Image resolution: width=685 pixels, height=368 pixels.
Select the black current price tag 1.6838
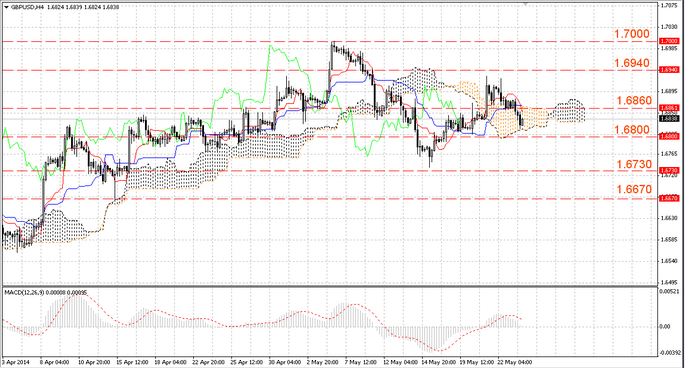pyautogui.click(x=669, y=118)
